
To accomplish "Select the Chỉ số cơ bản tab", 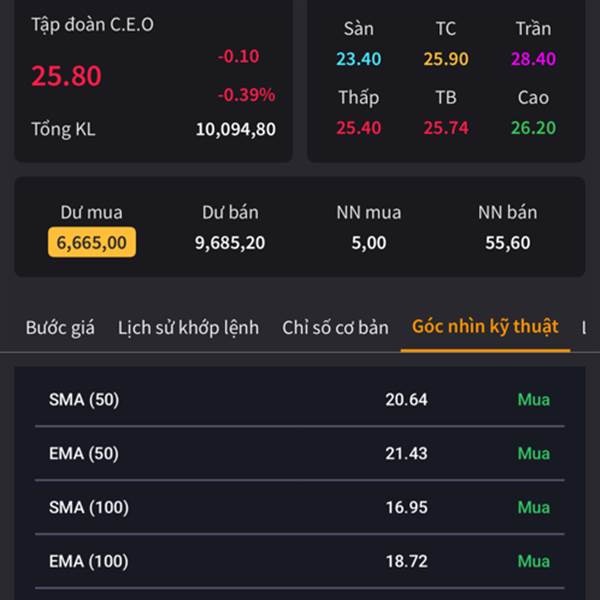I will click(335, 328).
